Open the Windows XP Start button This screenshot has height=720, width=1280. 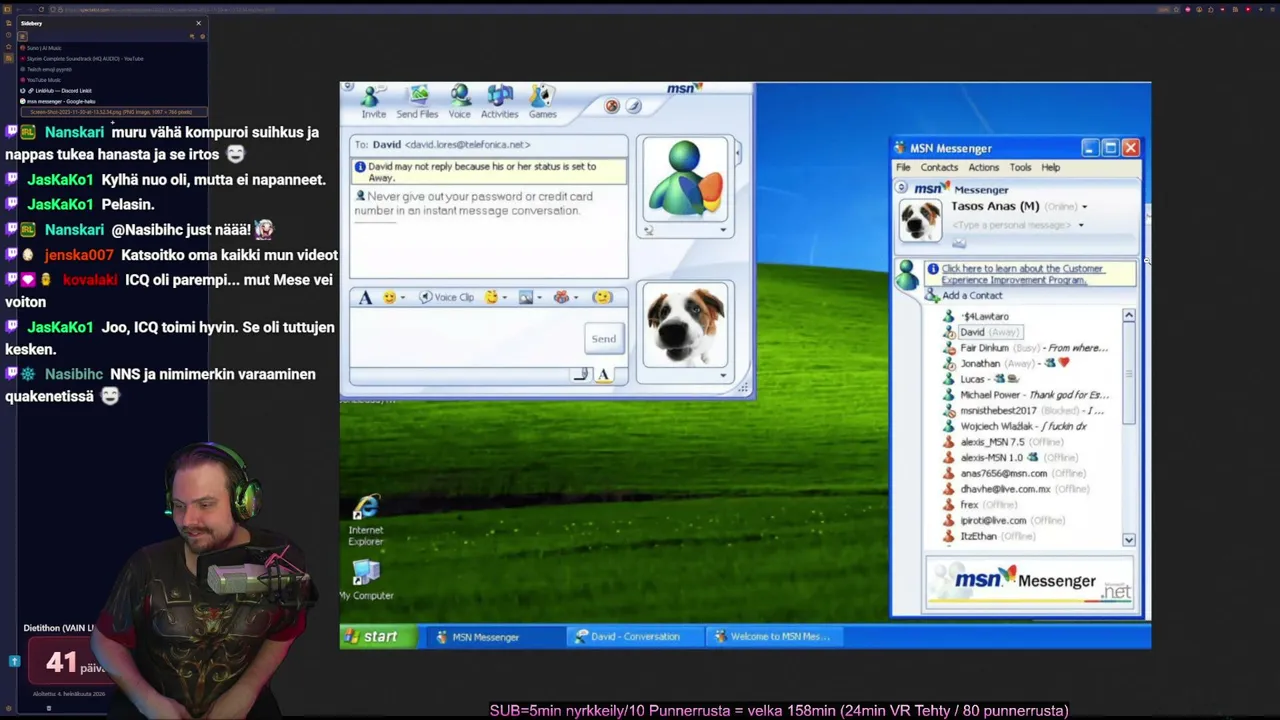click(378, 637)
